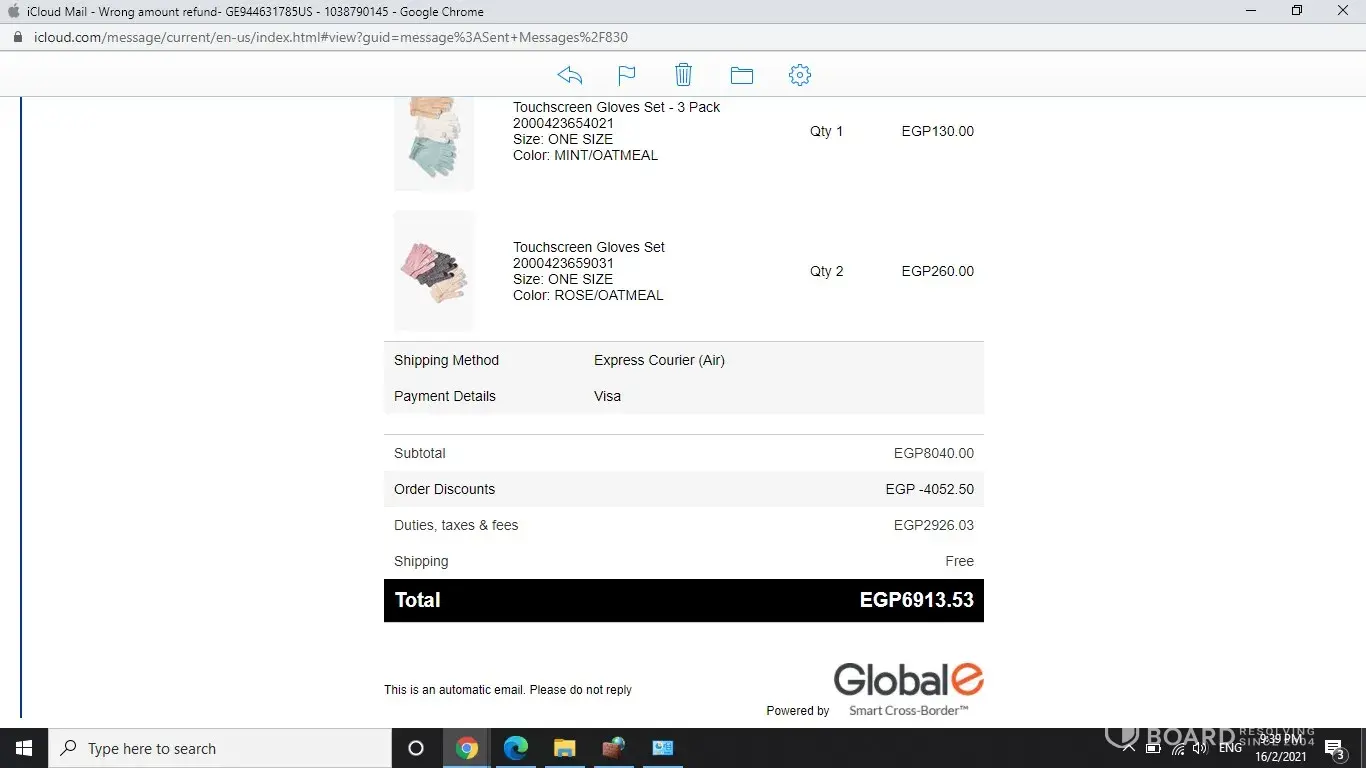Click the rose/oatmeal gloves product image
Image resolution: width=1366 pixels, height=768 pixels.
click(x=434, y=271)
